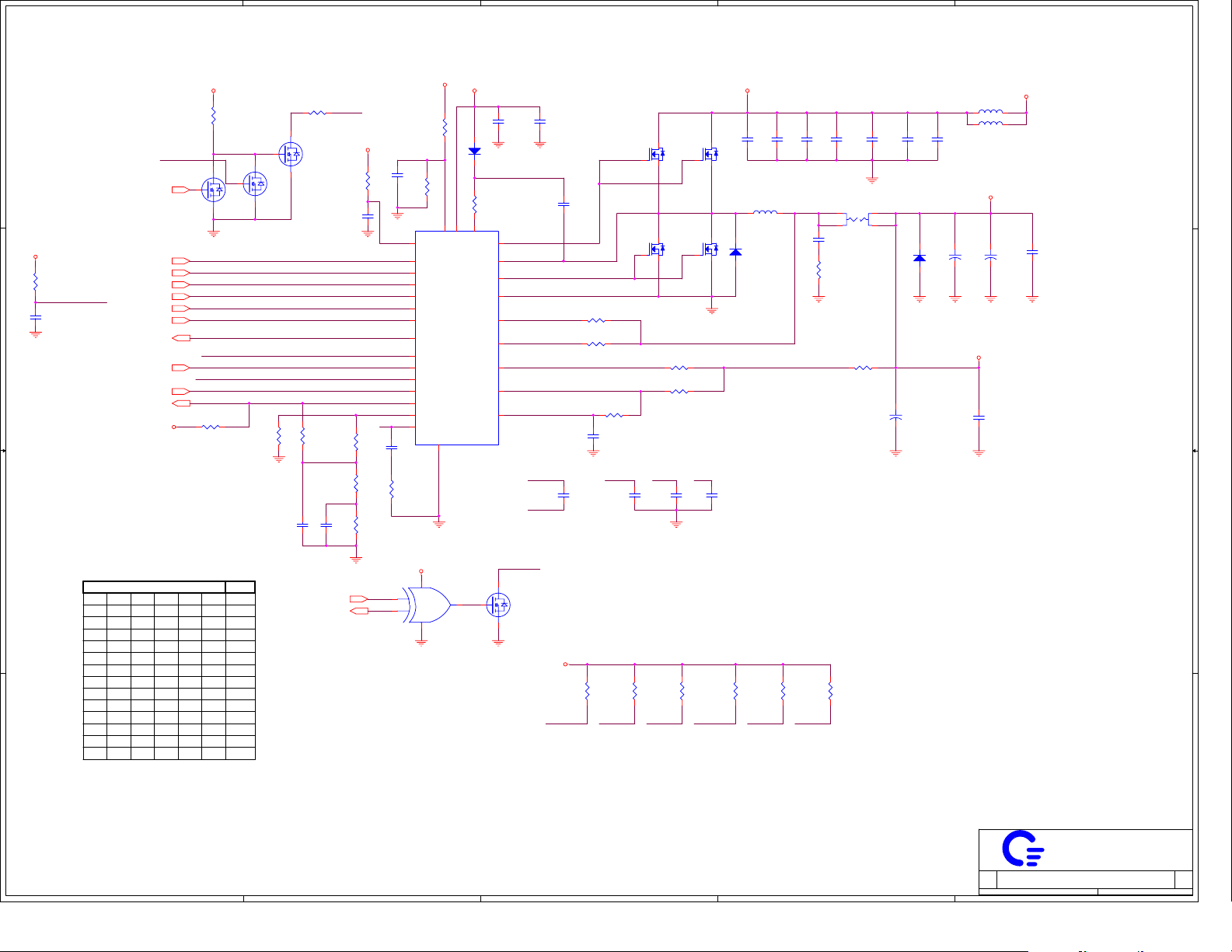Screen dimensions: 1232x952
Task: Select the lower of the two parallel inductors at top right
Action: coord(990,123)
